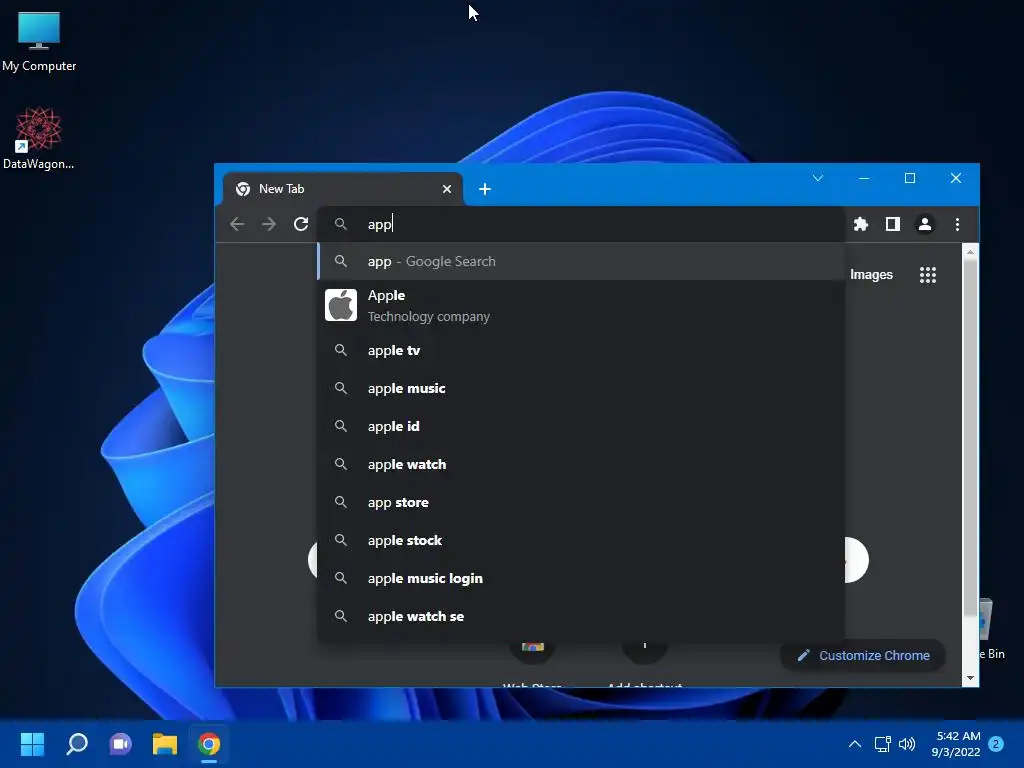
Task: Open Google apps grid icon
Action: (928, 274)
